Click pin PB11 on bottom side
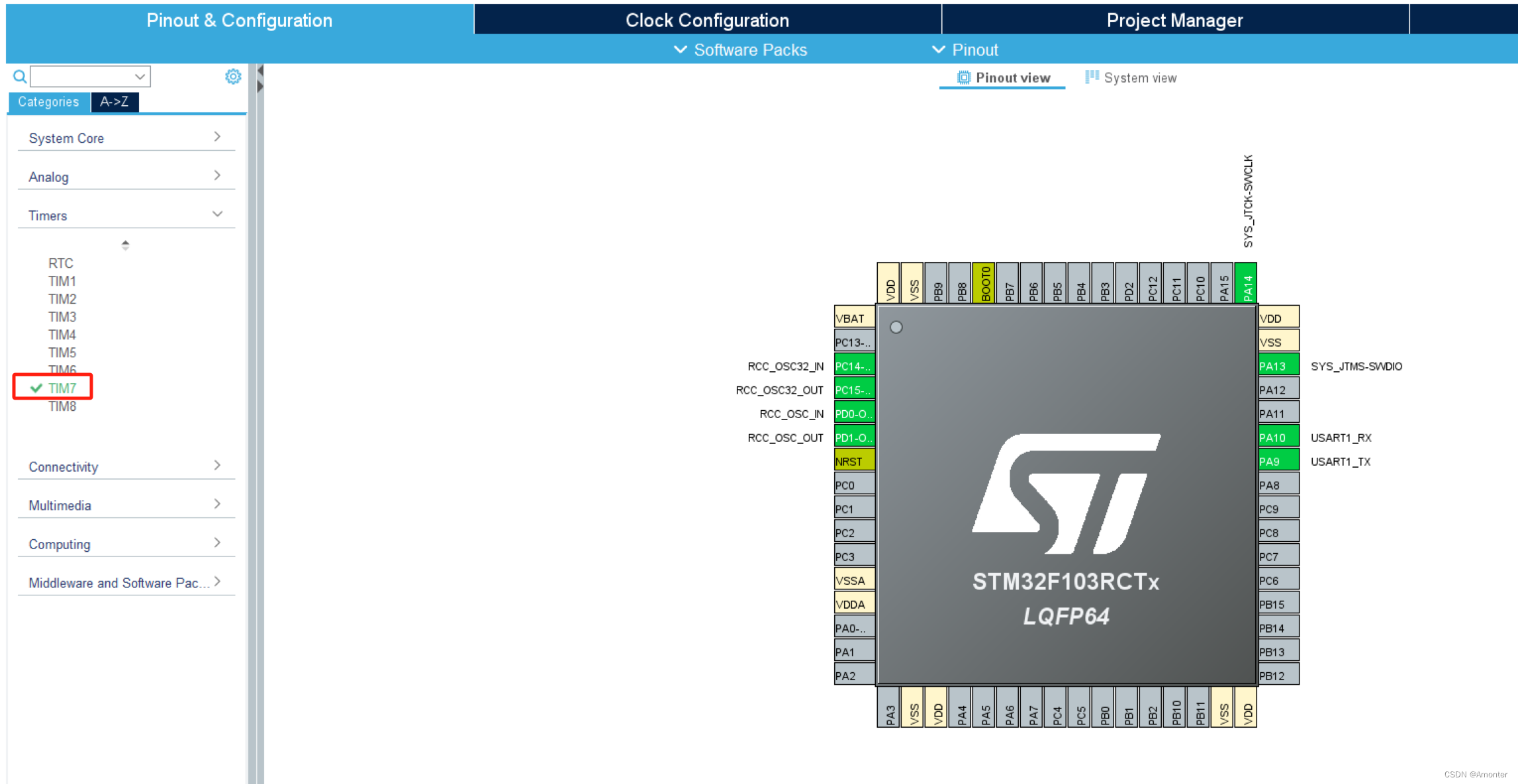 click(x=1198, y=707)
